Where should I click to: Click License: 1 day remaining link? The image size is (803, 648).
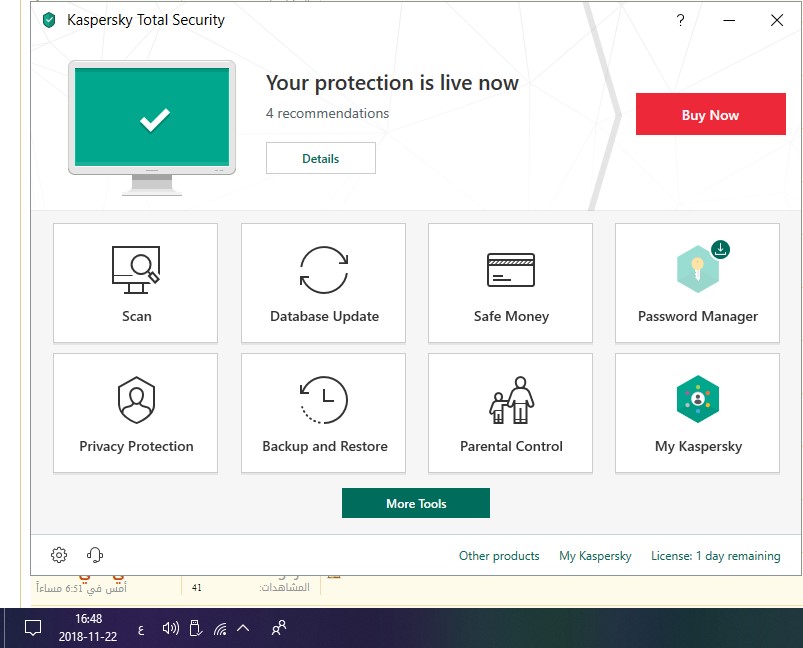click(715, 556)
